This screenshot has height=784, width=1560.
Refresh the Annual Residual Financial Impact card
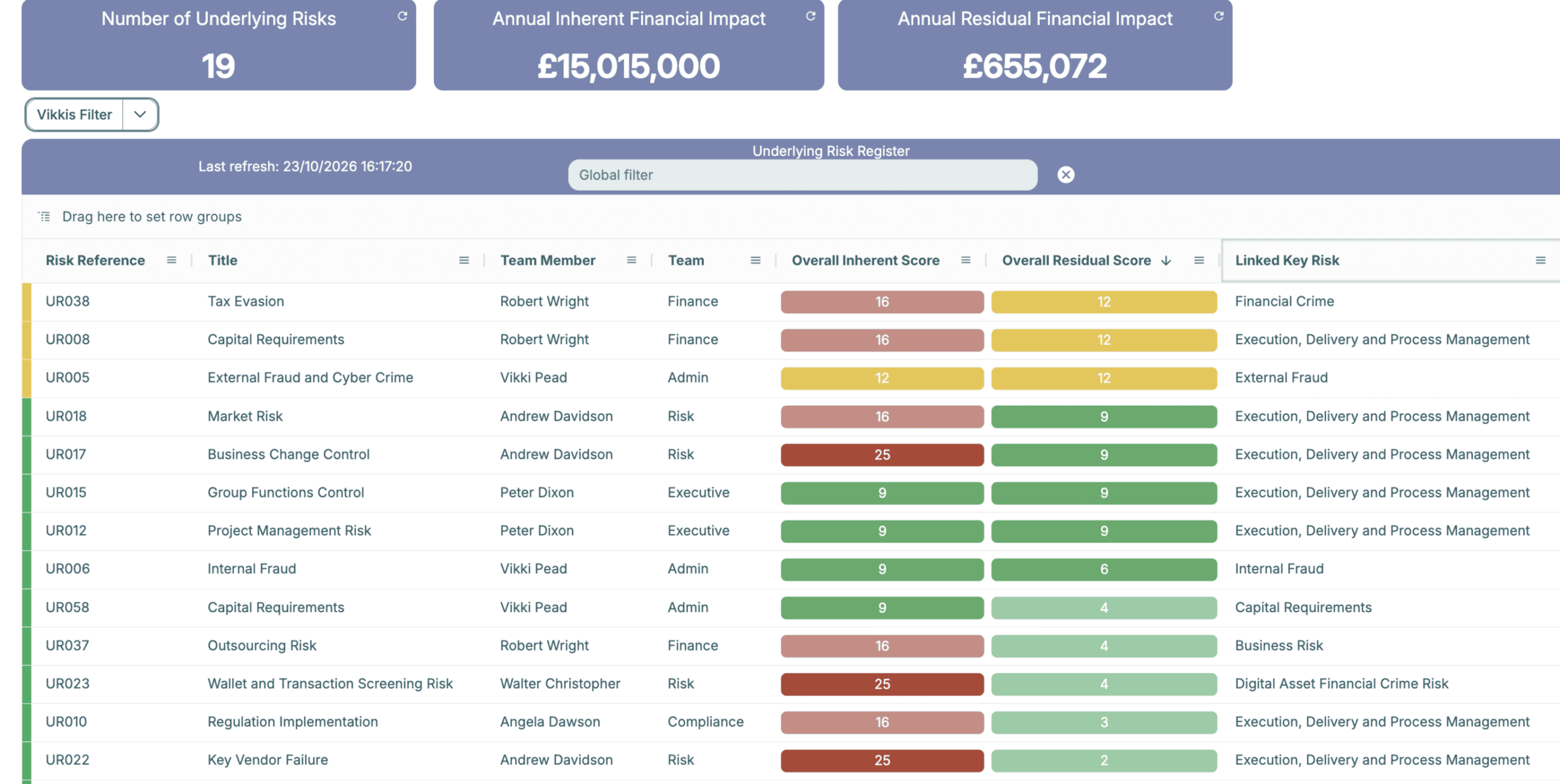(1219, 16)
